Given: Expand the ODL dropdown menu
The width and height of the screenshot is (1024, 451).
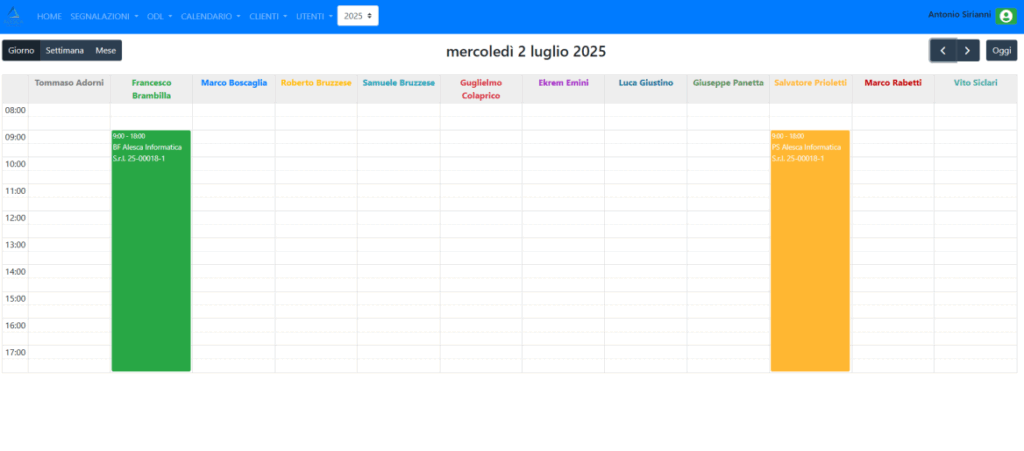Looking at the screenshot, I should (159, 17).
